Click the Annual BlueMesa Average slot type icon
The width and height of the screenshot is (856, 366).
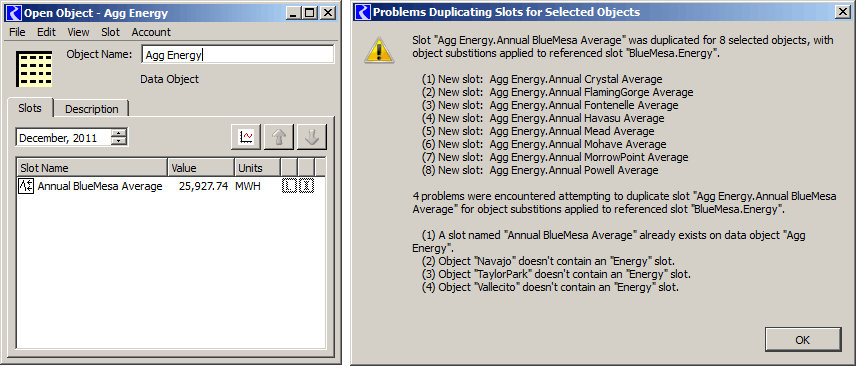pyautogui.click(x=27, y=186)
